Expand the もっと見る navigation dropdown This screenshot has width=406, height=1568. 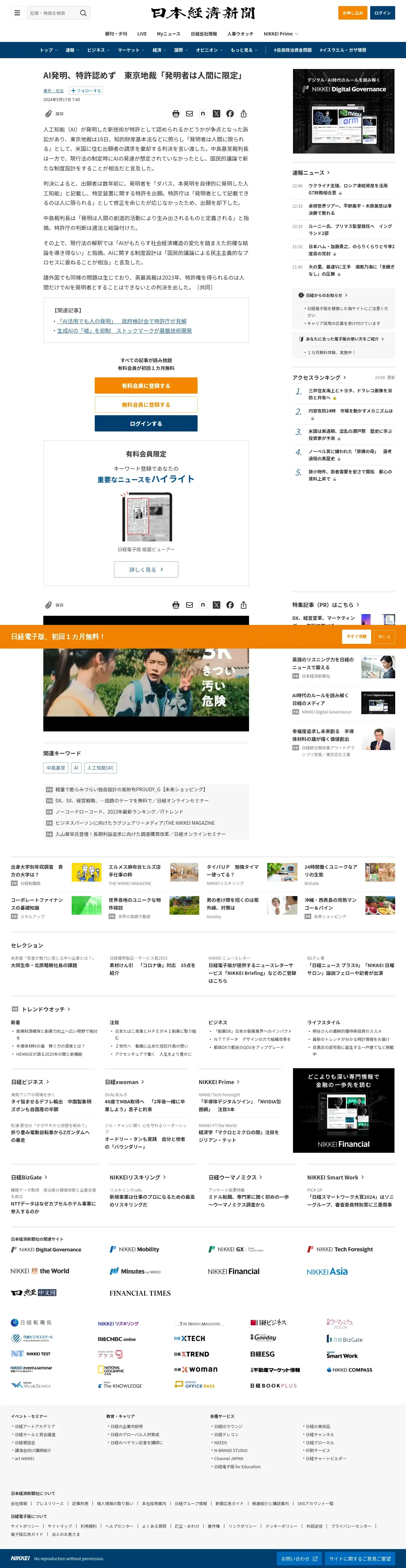pos(244,50)
